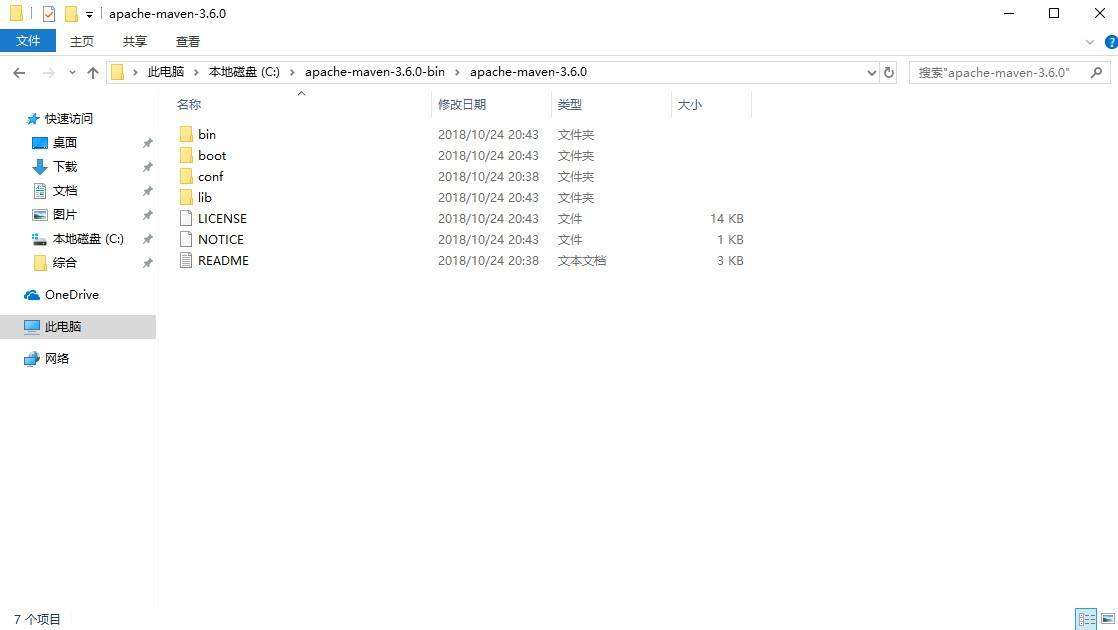The image size is (1118, 630).
Task: Switch to large icons view in status bar
Action: tap(1107, 619)
